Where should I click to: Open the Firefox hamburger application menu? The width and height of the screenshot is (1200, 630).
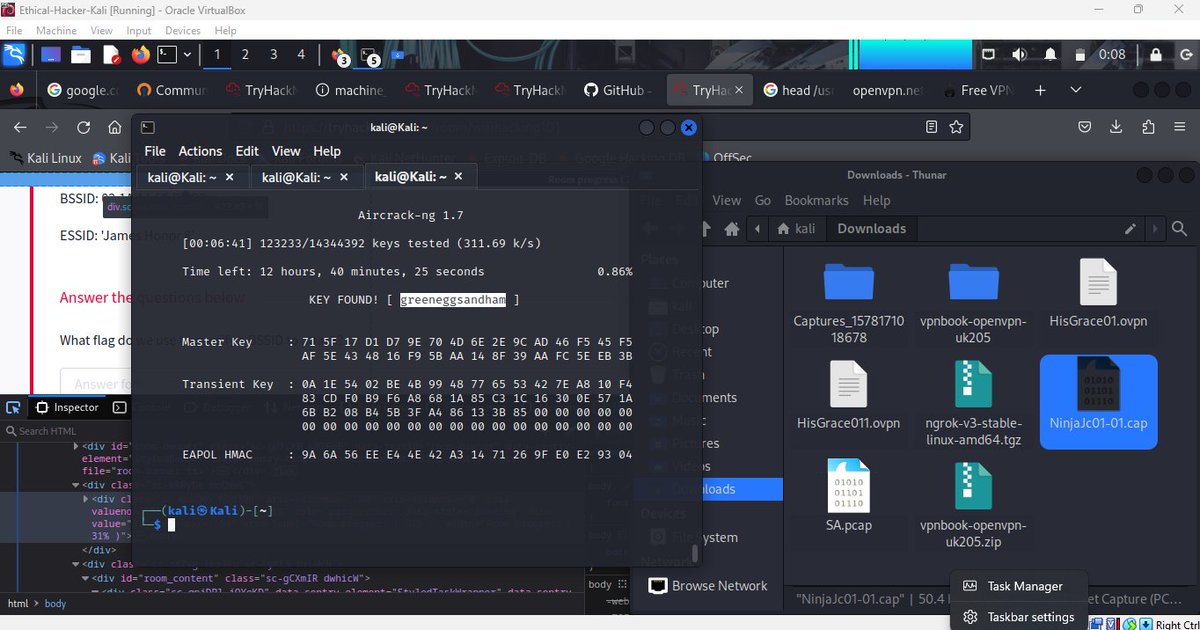[1180, 127]
